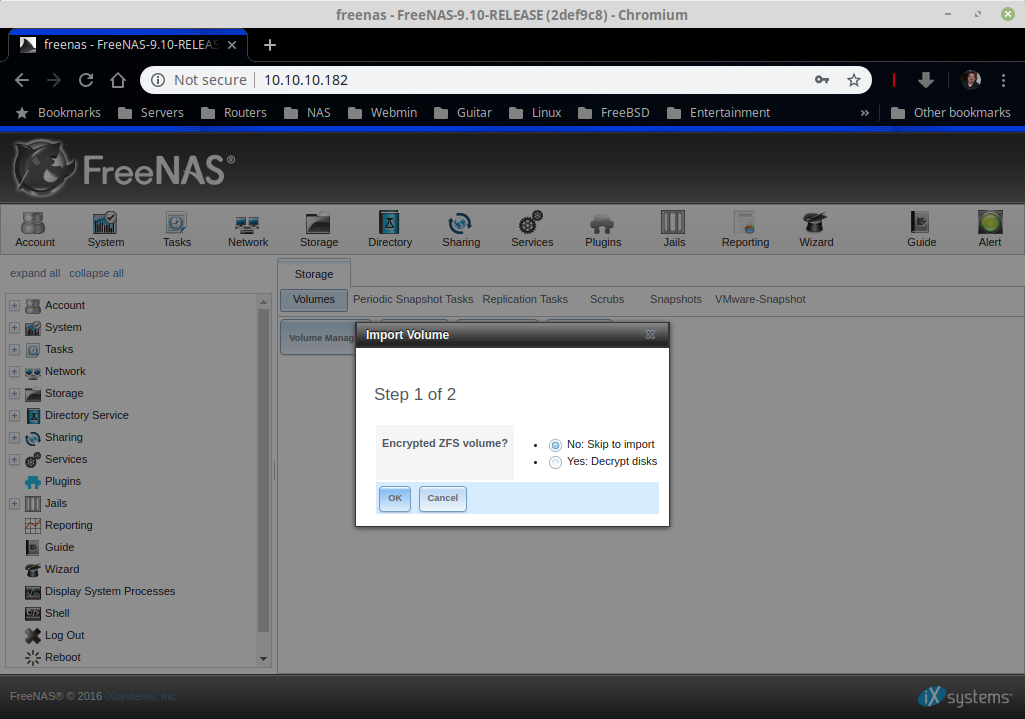Select Reporting in sidebar tree
The image size is (1025, 719).
pos(69,525)
